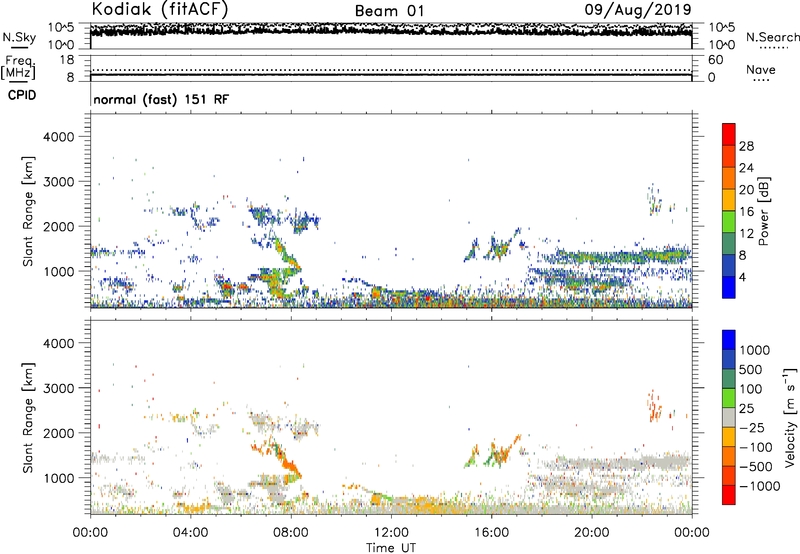This screenshot has height=554, width=800.
Task: Click the Power [dB] colorbar label
Action: click(x=763, y=211)
